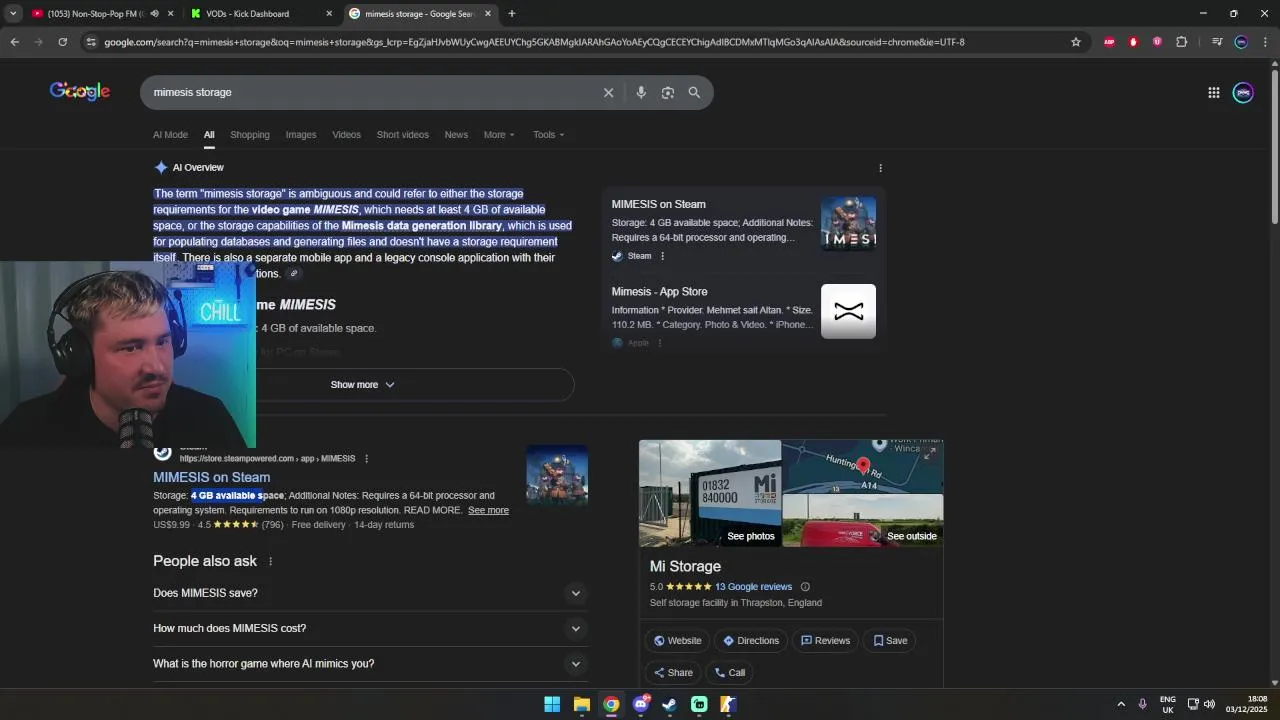Show hidden system tray icons

[x=1121, y=704]
